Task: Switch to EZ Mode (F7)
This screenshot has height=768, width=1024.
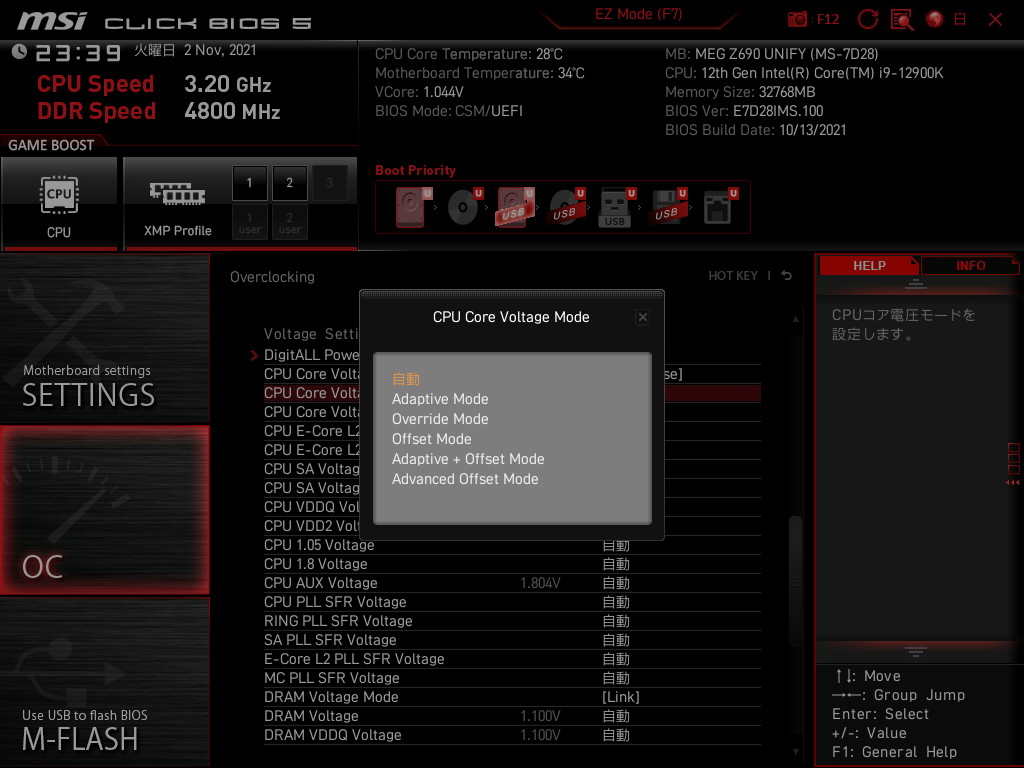Action: [x=638, y=14]
